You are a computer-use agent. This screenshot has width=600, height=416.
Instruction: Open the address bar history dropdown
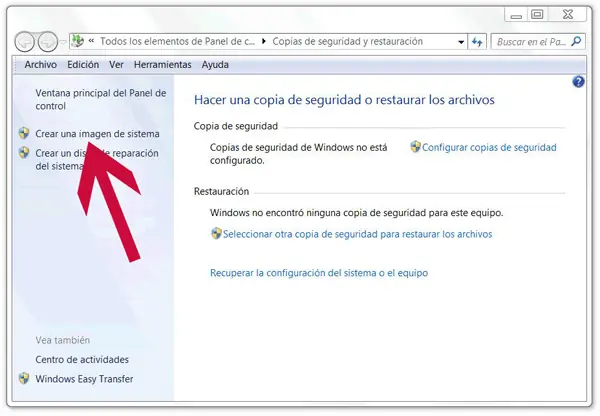(461, 42)
